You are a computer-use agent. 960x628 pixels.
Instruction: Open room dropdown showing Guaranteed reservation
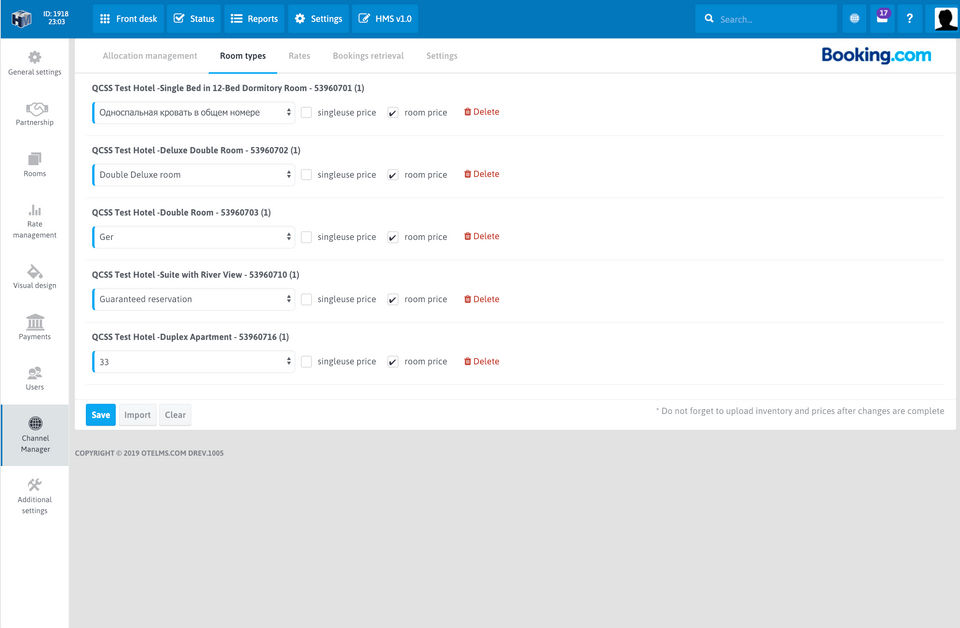click(193, 299)
